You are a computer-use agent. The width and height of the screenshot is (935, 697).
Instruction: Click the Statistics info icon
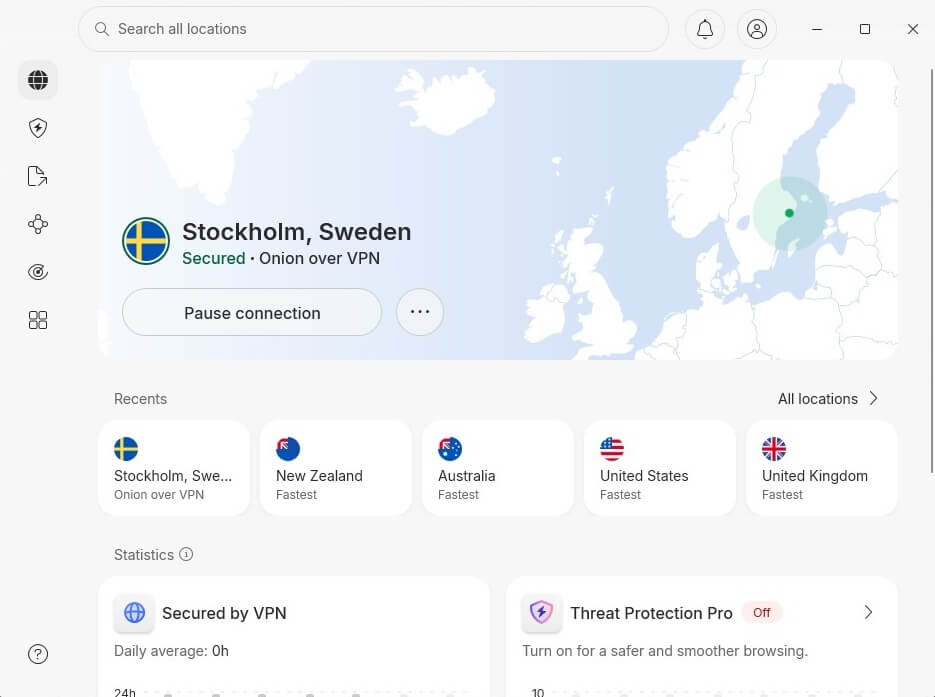186,554
